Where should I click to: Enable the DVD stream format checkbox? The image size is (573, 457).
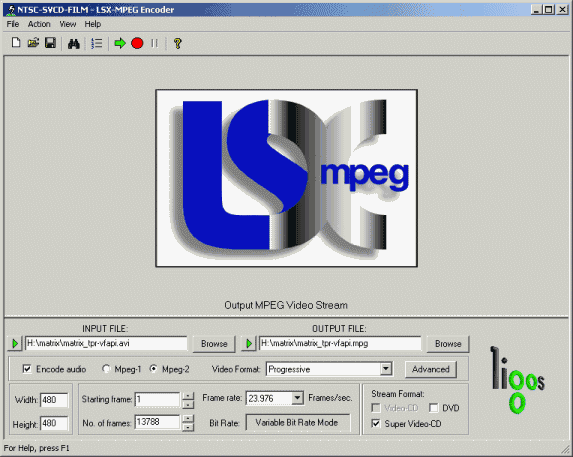pos(434,408)
